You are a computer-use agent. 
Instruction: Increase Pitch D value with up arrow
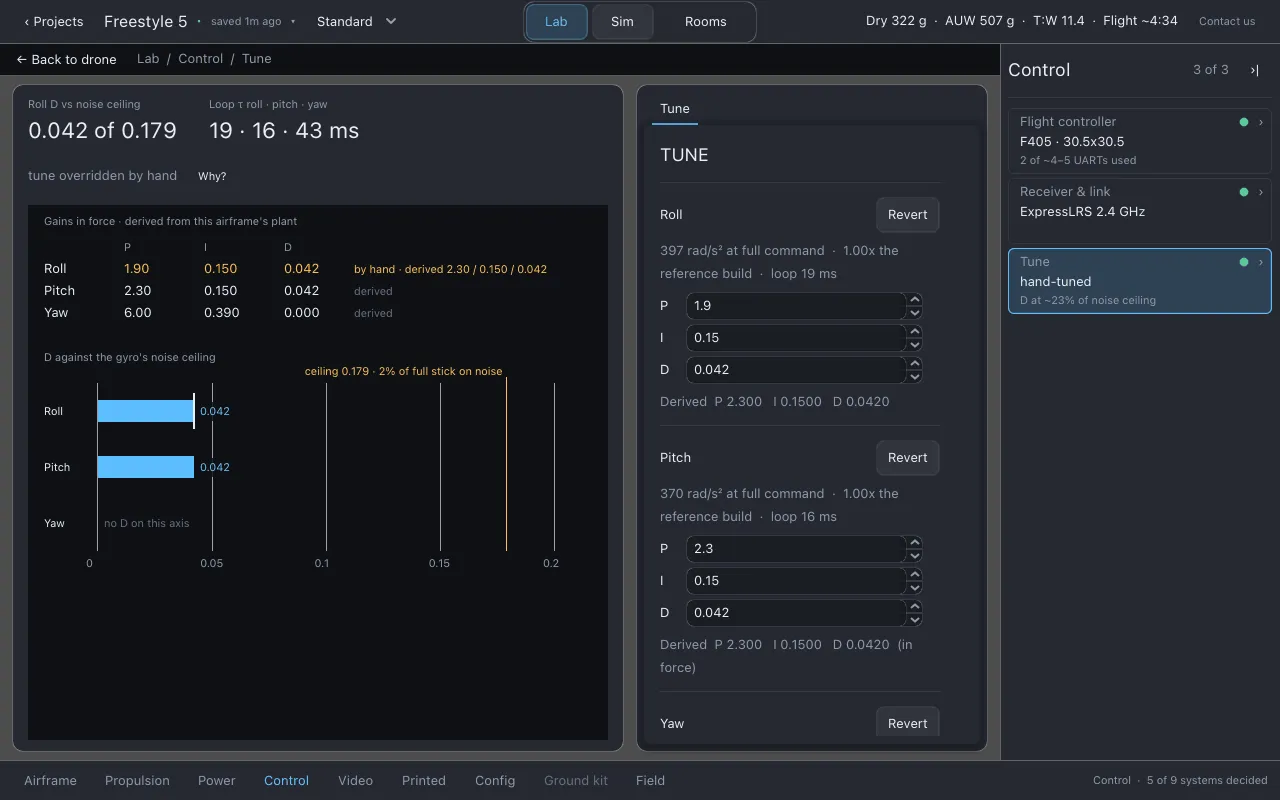click(x=915, y=606)
